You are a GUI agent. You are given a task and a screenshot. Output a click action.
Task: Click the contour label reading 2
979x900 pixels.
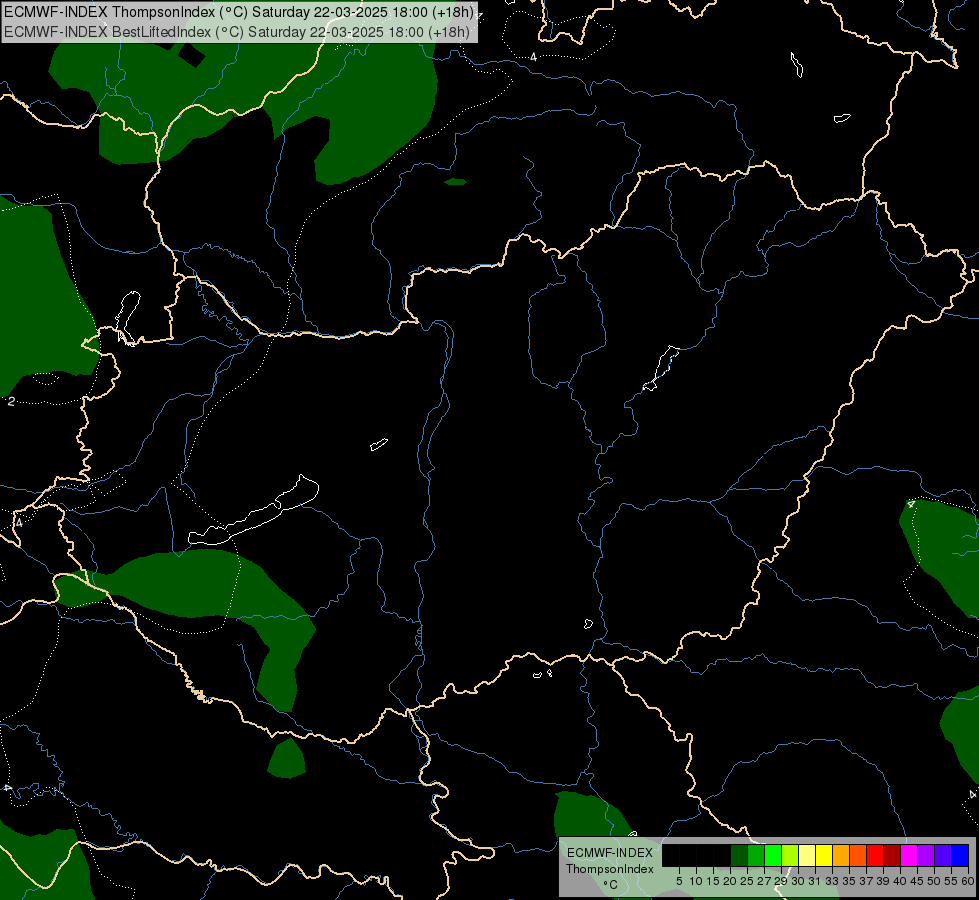click(x=11, y=402)
